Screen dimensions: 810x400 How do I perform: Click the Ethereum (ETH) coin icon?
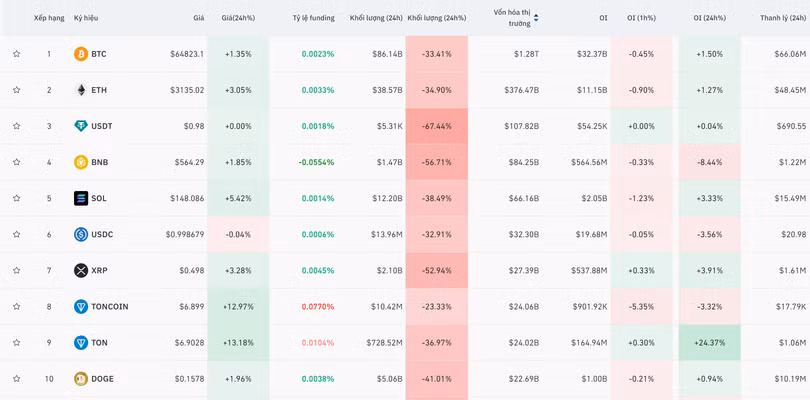click(81, 90)
